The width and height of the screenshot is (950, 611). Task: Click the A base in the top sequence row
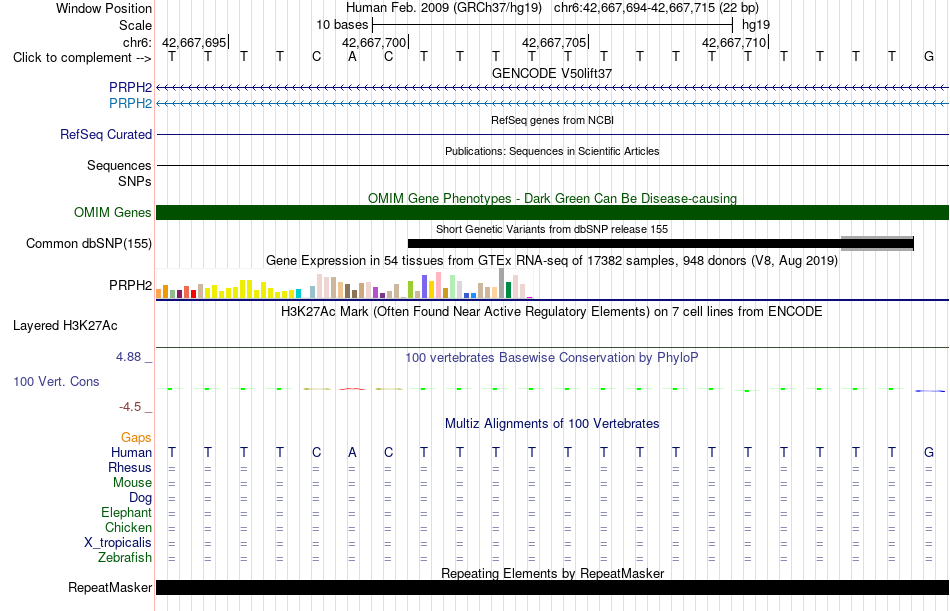352,56
